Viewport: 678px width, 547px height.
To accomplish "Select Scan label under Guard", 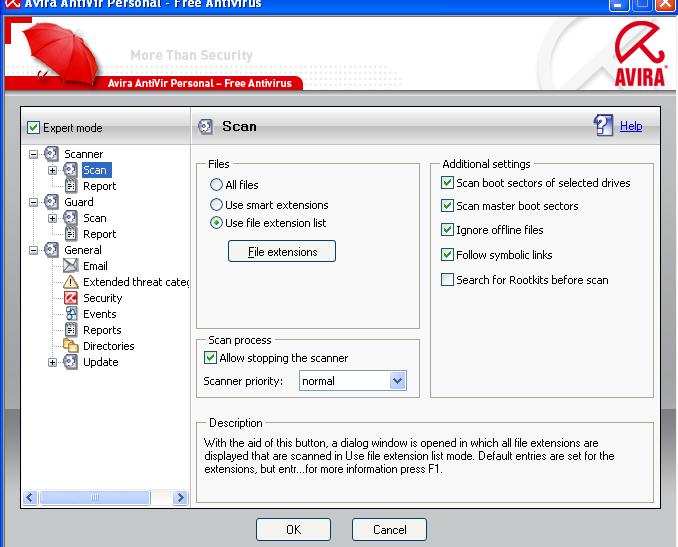I will pos(95,218).
